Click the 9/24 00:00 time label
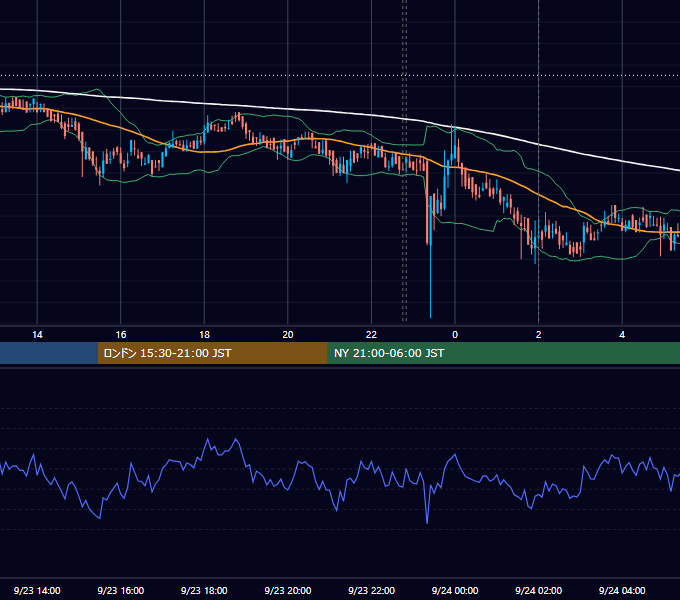The height and width of the screenshot is (600, 680). [455, 590]
